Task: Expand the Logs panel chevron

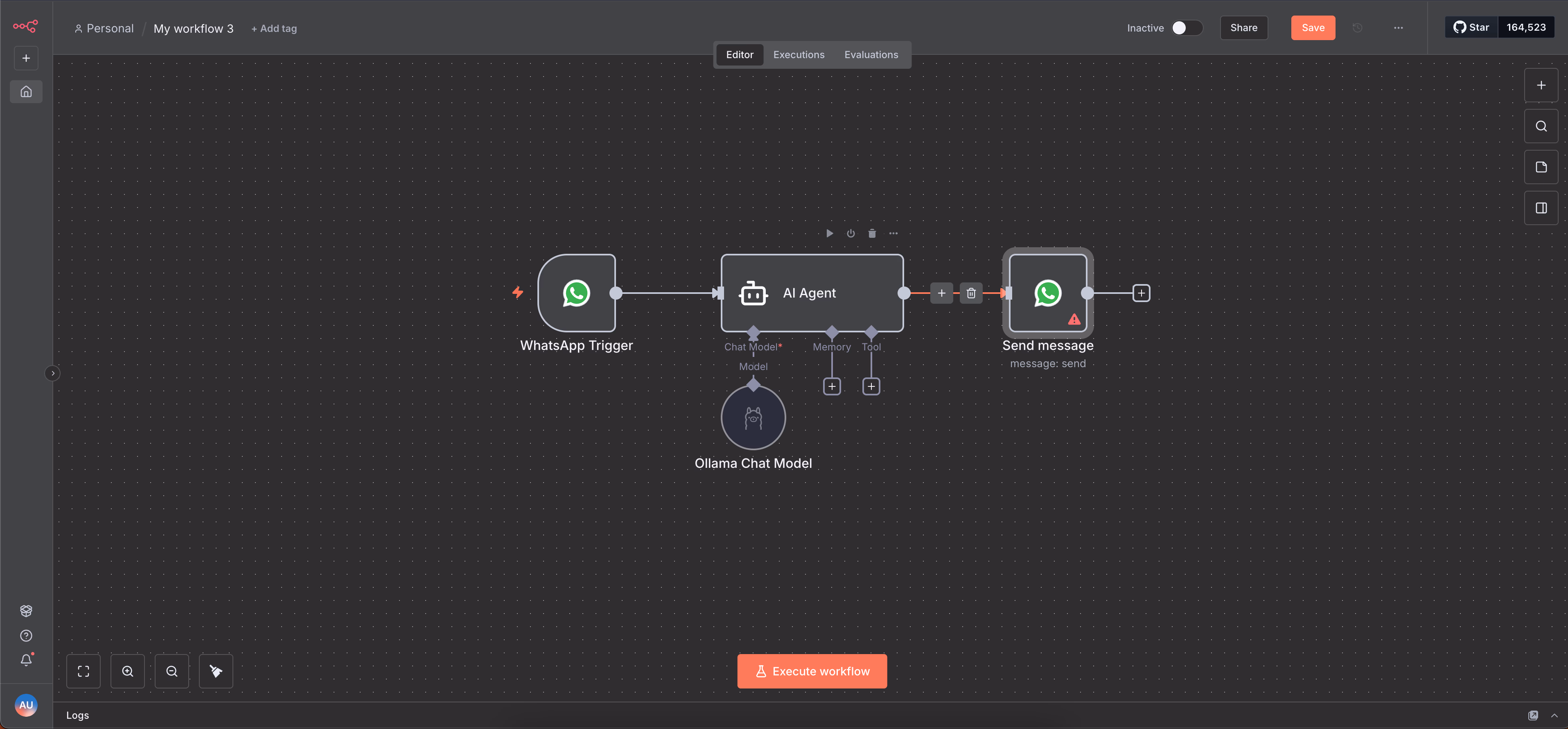Action: click(x=1554, y=715)
